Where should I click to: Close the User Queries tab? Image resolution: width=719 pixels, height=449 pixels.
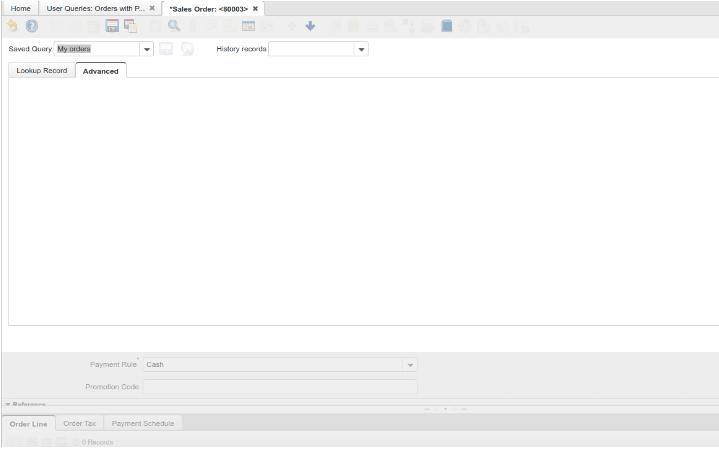point(152,8)
